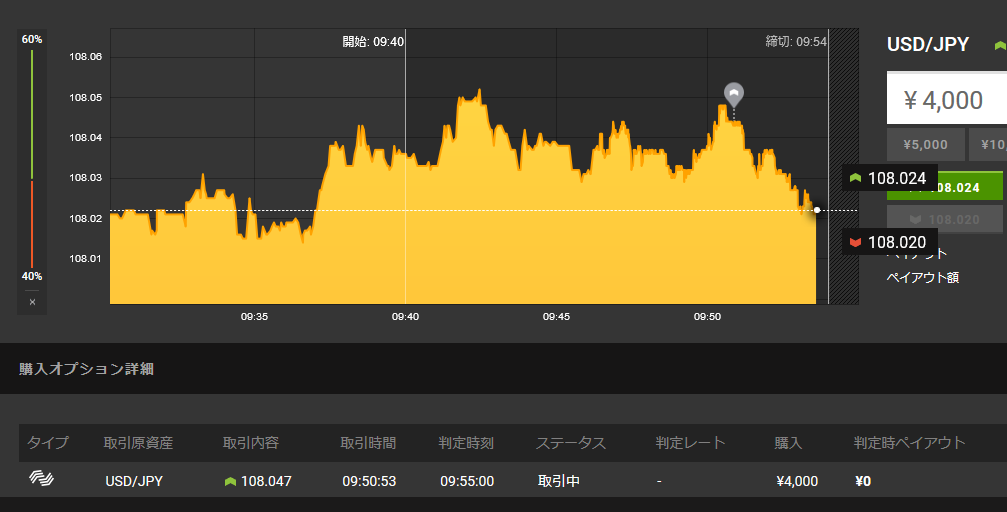Viewport: 1007px width, 512px height.
Task: Select the ¥5,000 quick amount button
Action: click(925, 145)
